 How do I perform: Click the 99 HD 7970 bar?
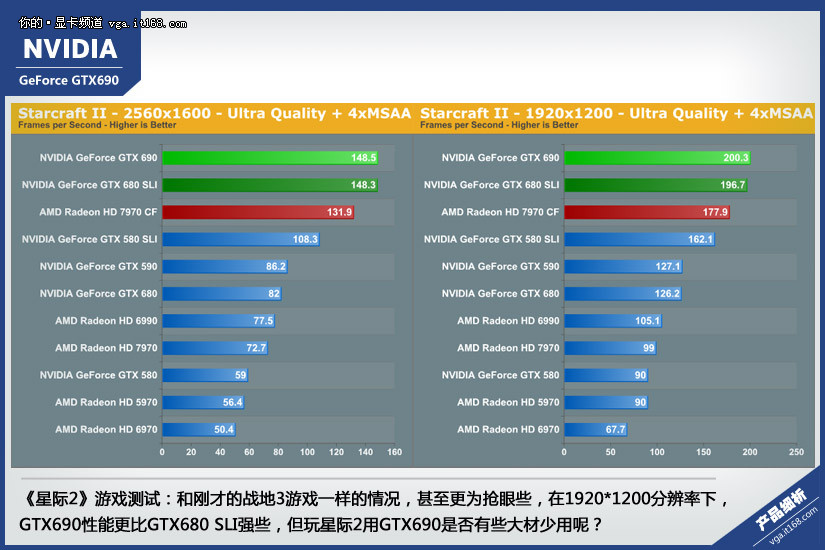pos(610,348)
